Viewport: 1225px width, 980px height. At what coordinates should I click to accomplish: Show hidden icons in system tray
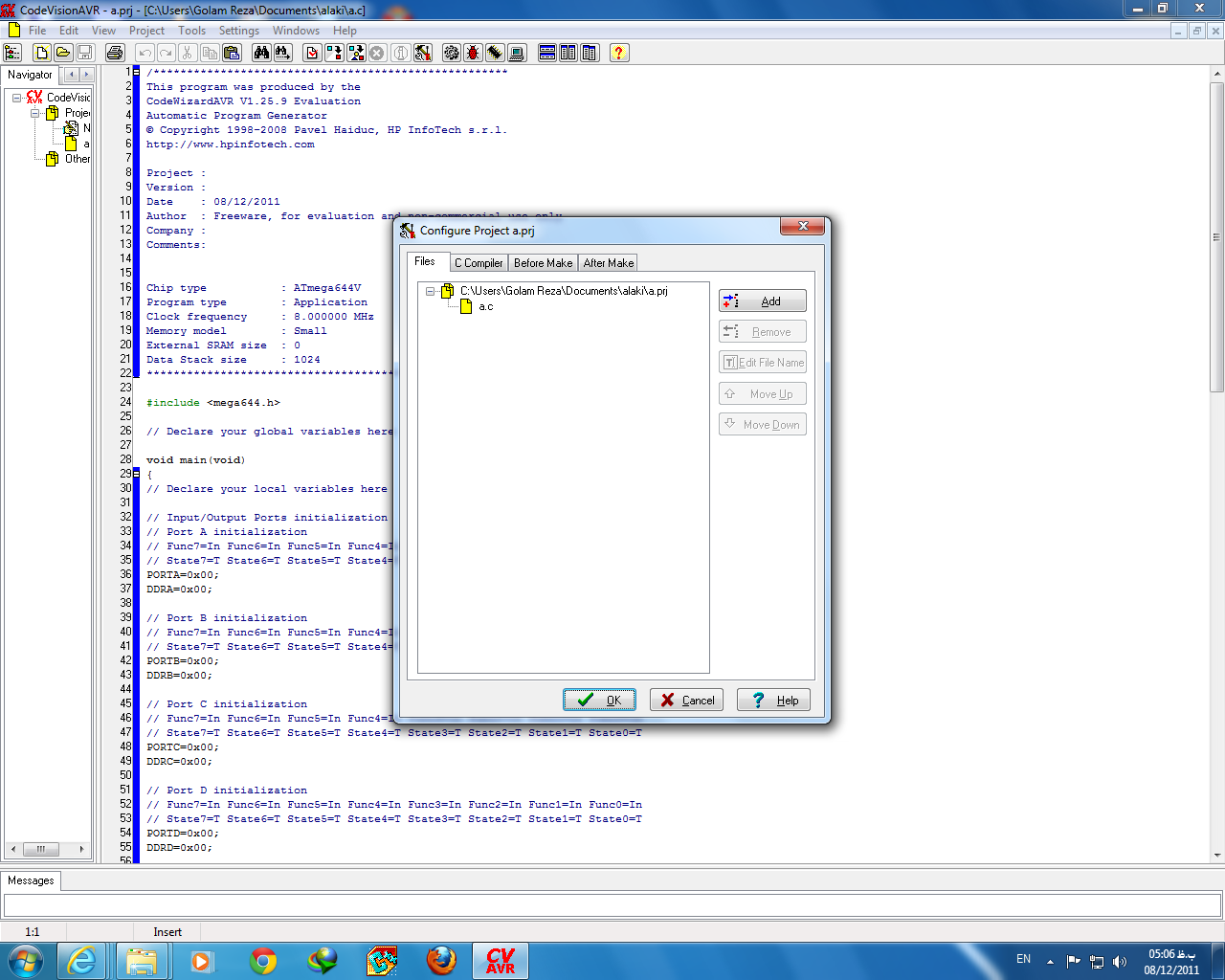click(1050, 961)
